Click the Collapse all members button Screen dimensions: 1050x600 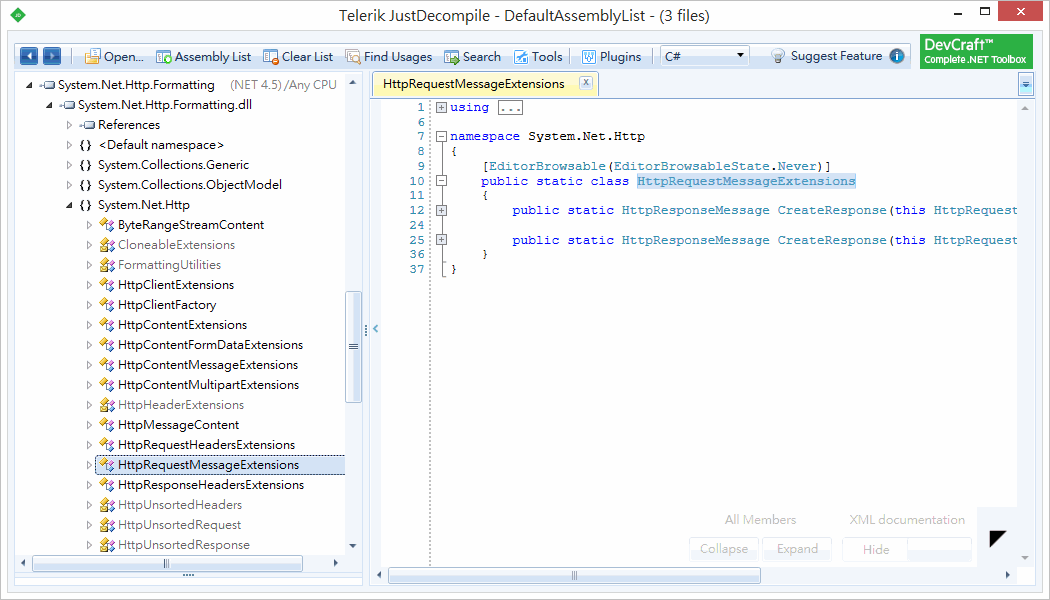(x=724, y=549)
